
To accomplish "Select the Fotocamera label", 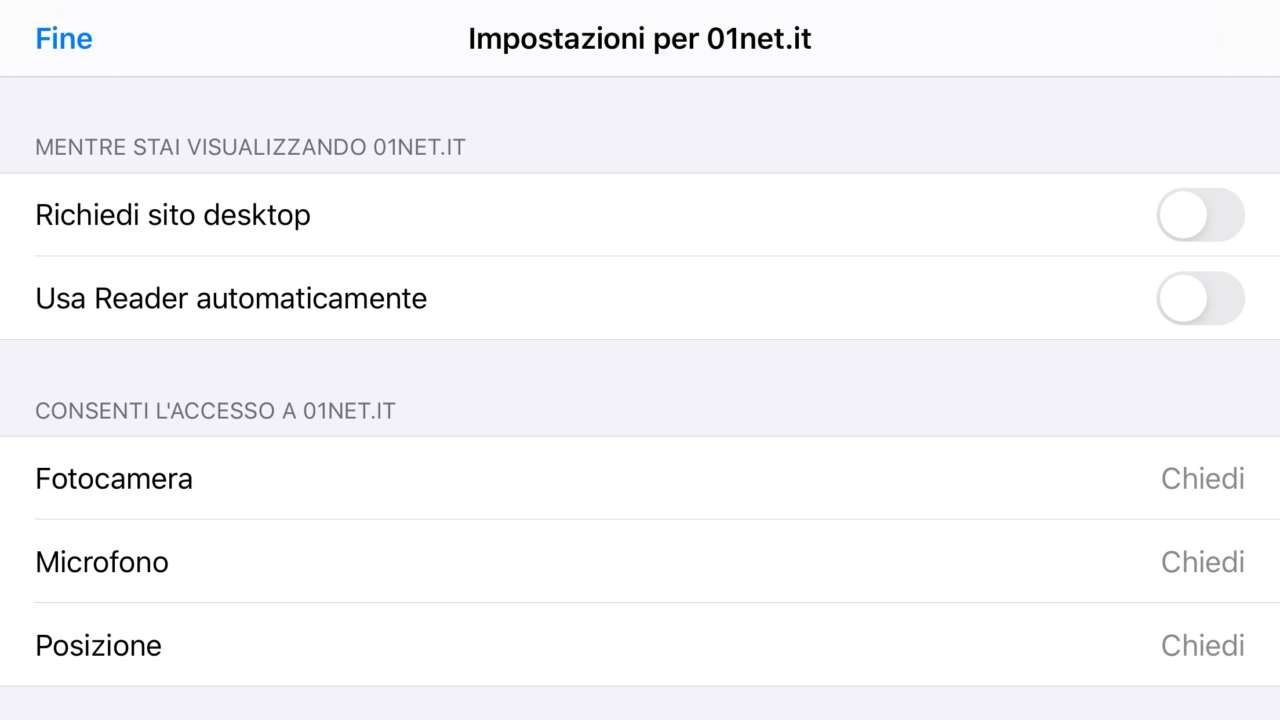I will click(x=114, y=479).
